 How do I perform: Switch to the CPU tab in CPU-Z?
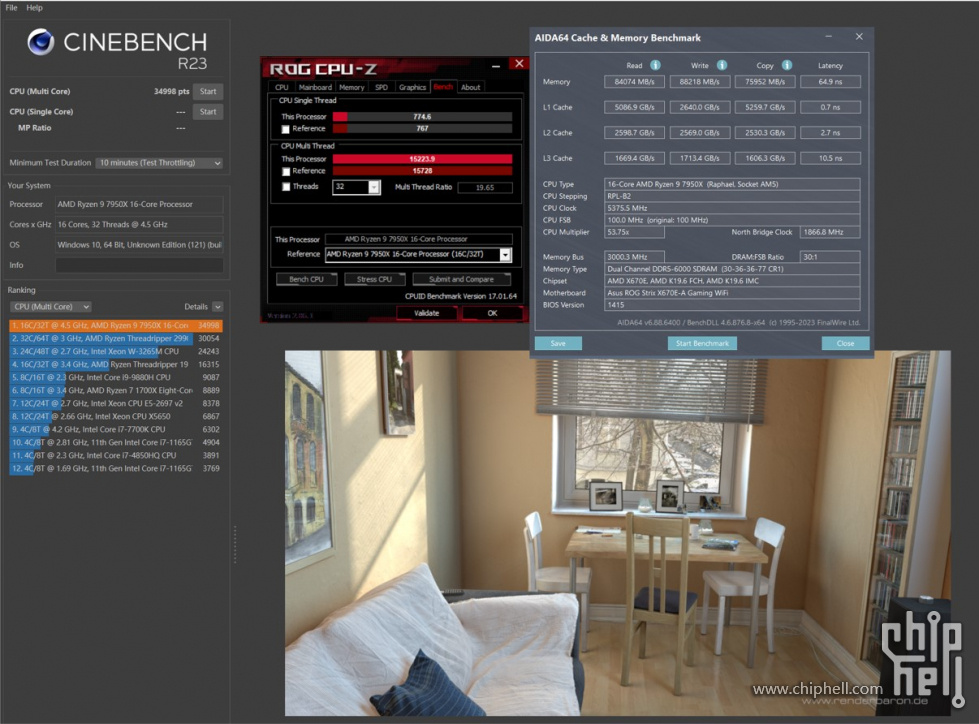coord(282,87)
